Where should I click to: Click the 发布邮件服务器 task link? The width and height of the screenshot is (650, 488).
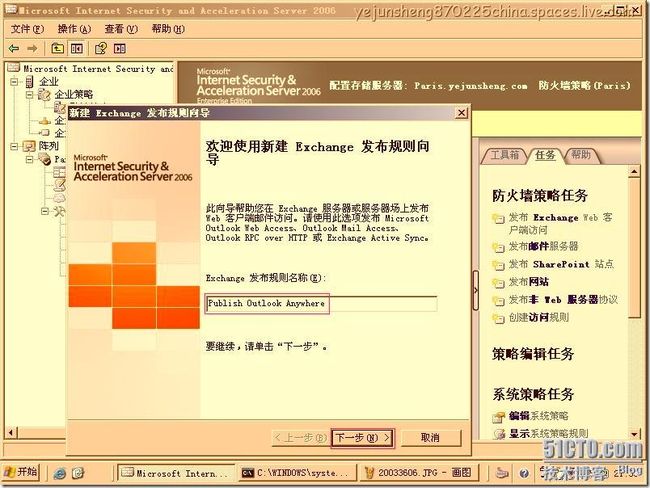pos(543,246)
